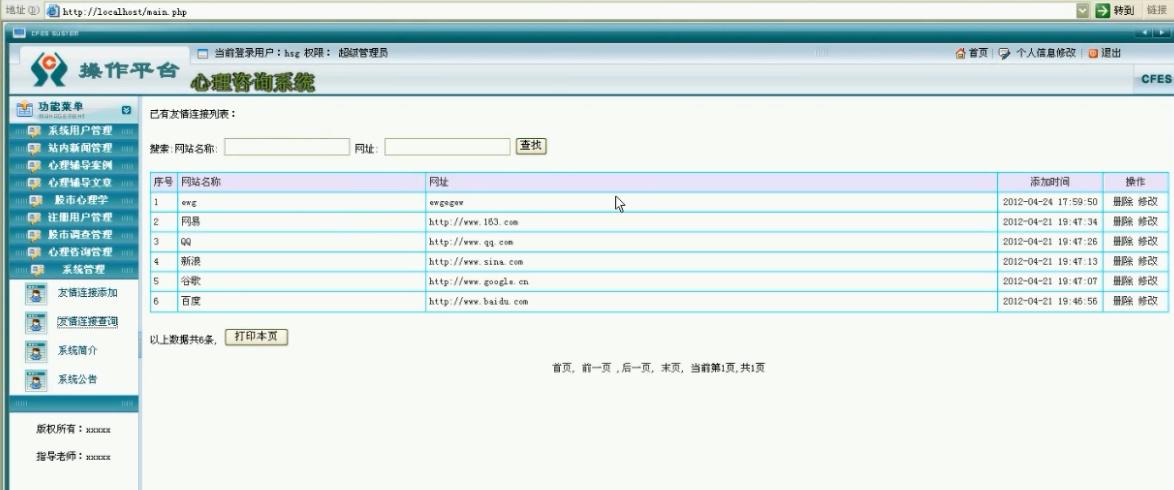The image size is (1174, 490).
Task: Click the icon on 站内新闻管理 bar
Action: pos(34,148)
